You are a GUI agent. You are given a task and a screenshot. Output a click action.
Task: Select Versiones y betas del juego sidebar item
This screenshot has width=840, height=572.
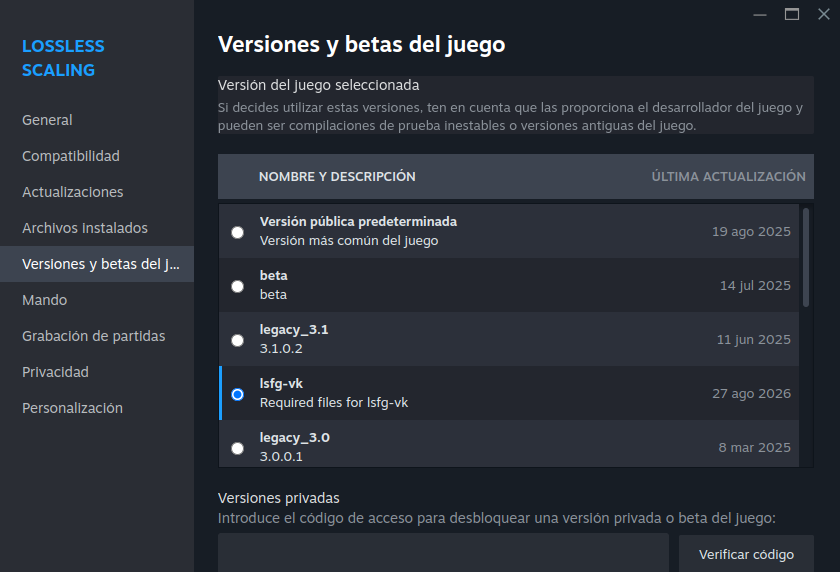point(97,264)
